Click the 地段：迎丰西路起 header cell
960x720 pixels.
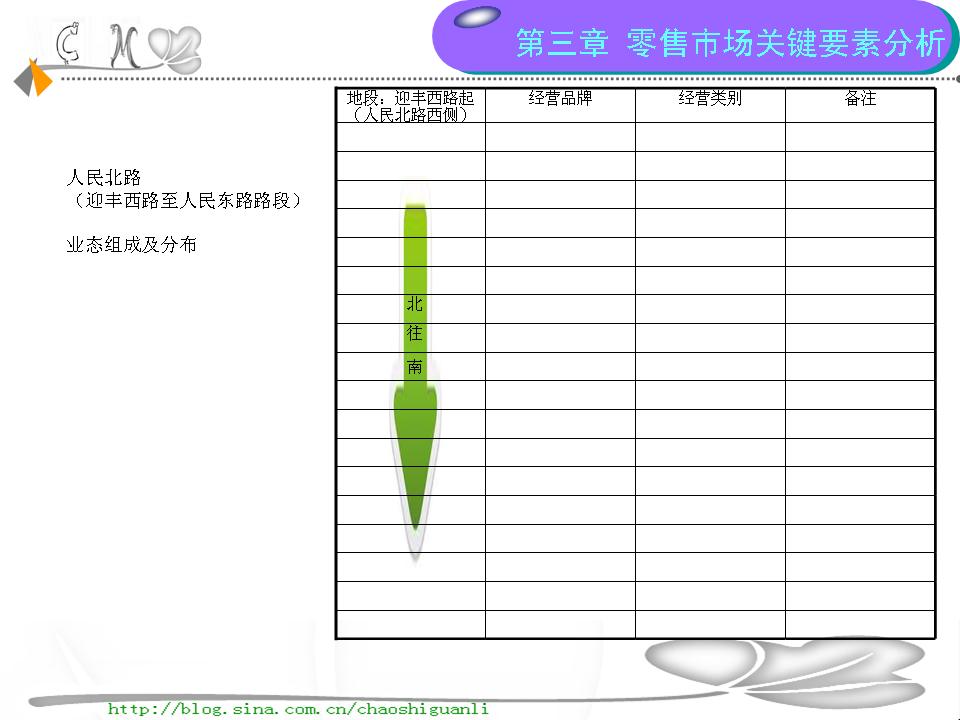[410, 106]
